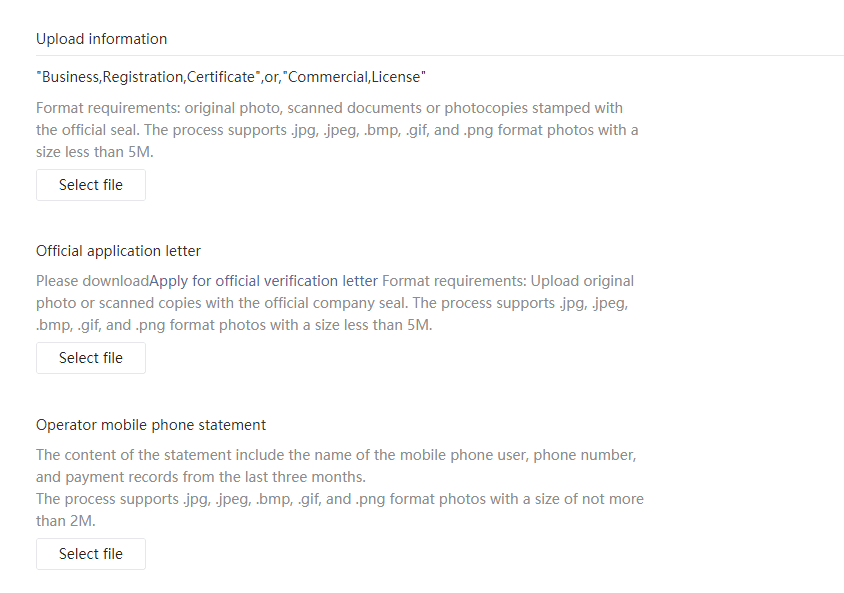The height and width of the screenshot is (593, 844).
Task: Click line starting ".bmp, .gif, and .png"
Action: [x=234, y=325]
